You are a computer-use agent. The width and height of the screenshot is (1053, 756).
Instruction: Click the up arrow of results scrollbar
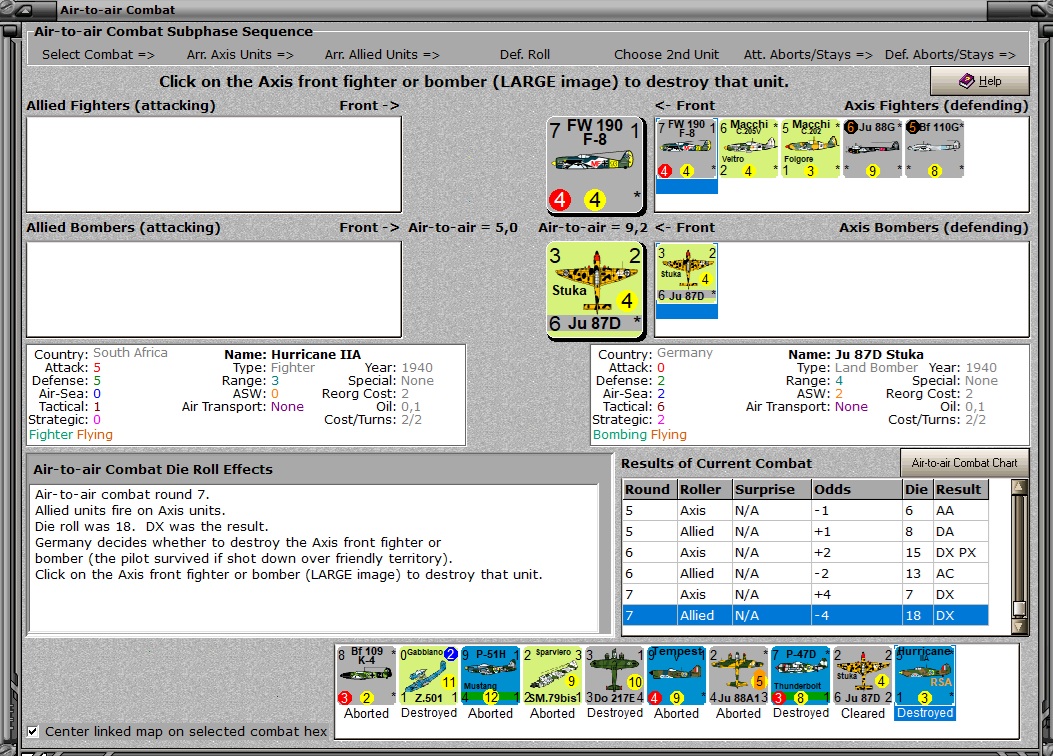point(1019,487)
